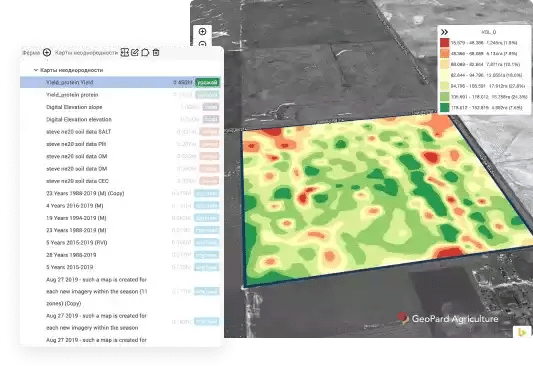
Task: Select the 28 Years 1988-2019 row
Action: 120,255
